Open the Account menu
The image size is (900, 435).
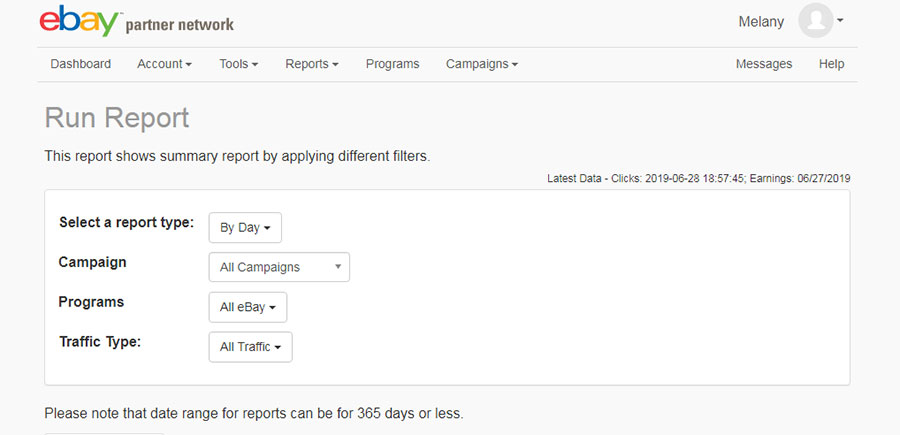[164, 64]
